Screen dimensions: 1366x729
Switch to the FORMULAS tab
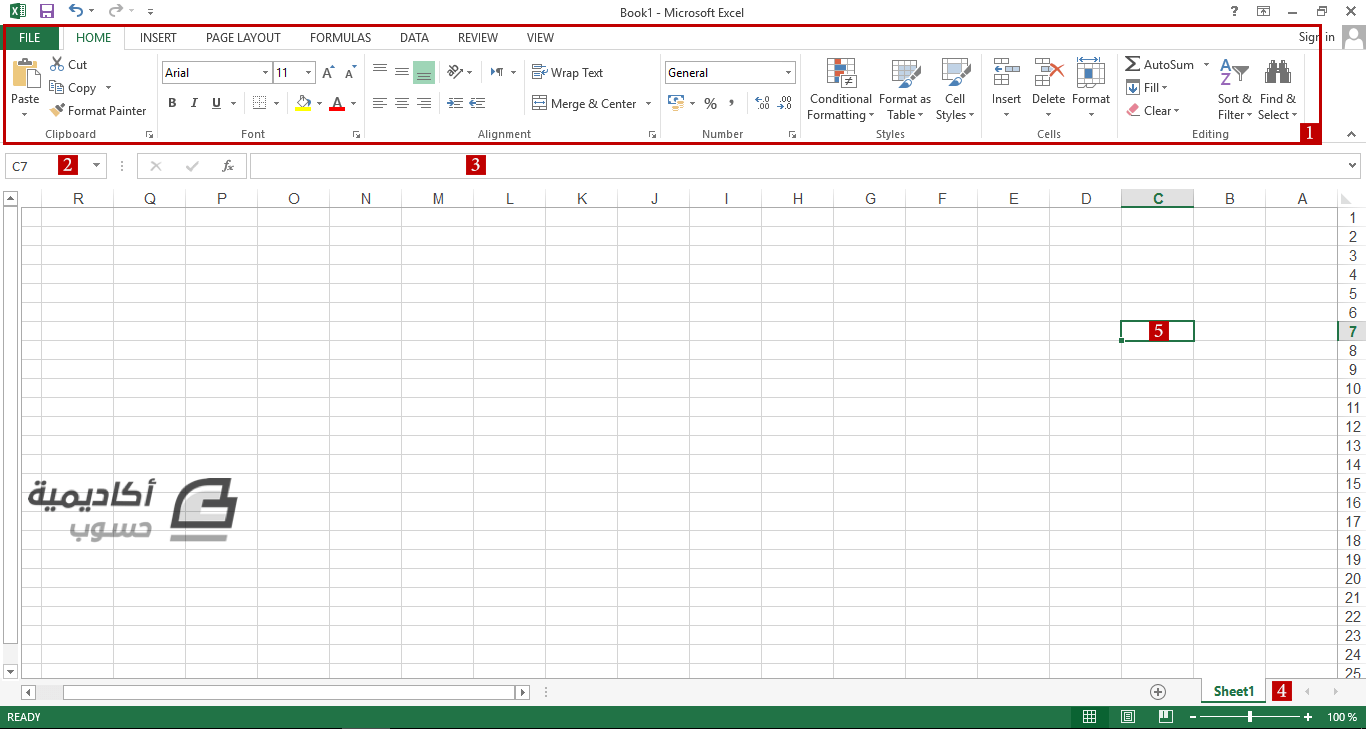[x=340, y=38]
